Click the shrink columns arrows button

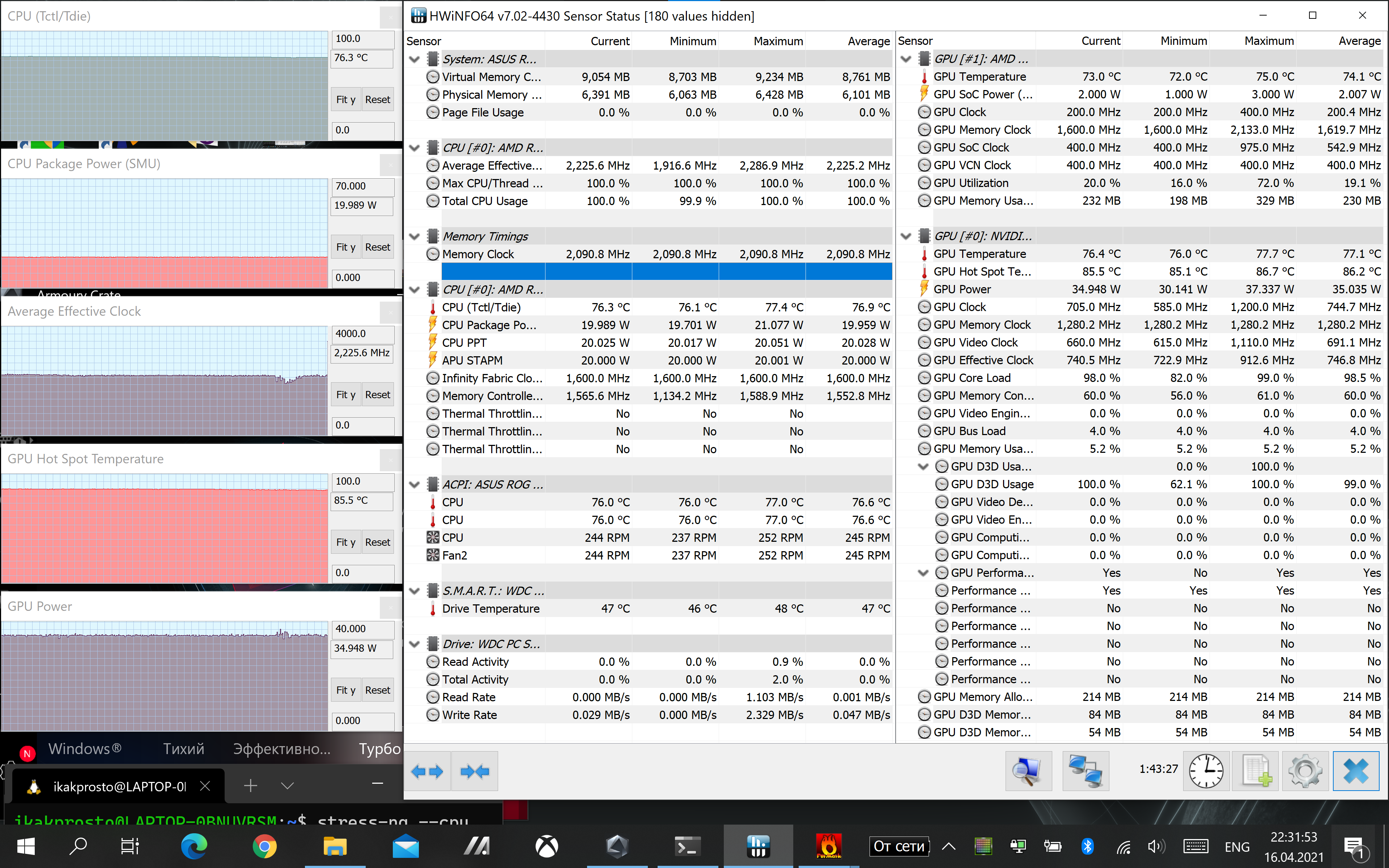475,771
